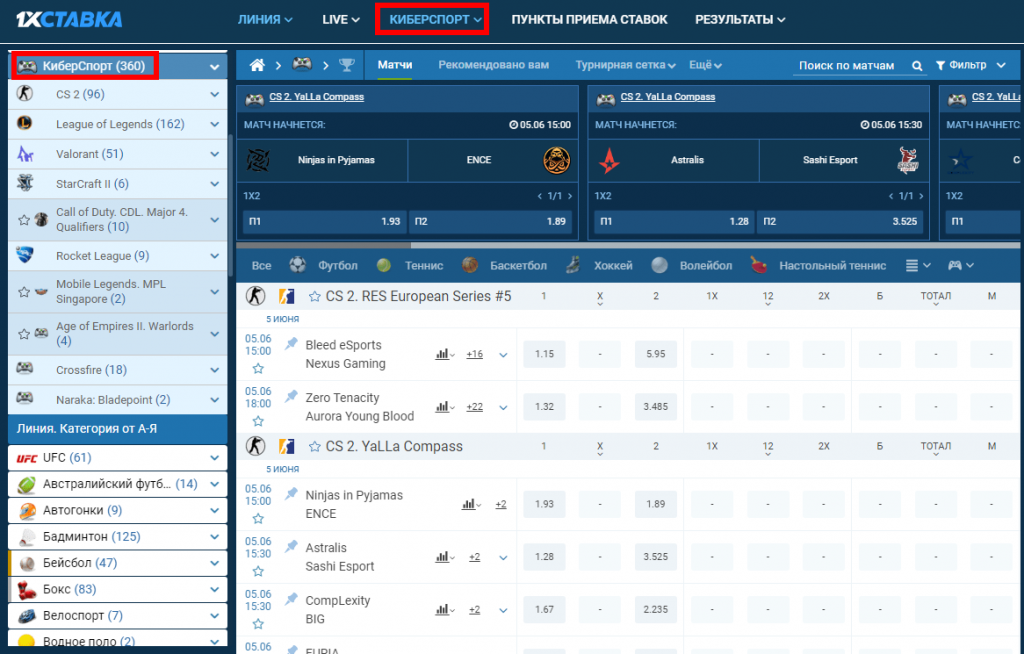Expand the Rocket League (9) section
This screenshot has height=654, width=1024.
pyautogui.click(x=214, y=256)
